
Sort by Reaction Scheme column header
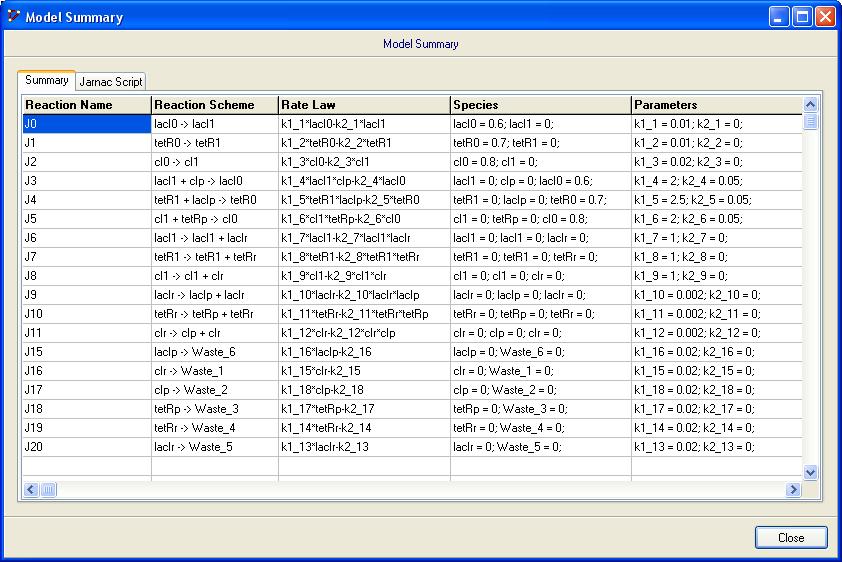tap(214, 104)
